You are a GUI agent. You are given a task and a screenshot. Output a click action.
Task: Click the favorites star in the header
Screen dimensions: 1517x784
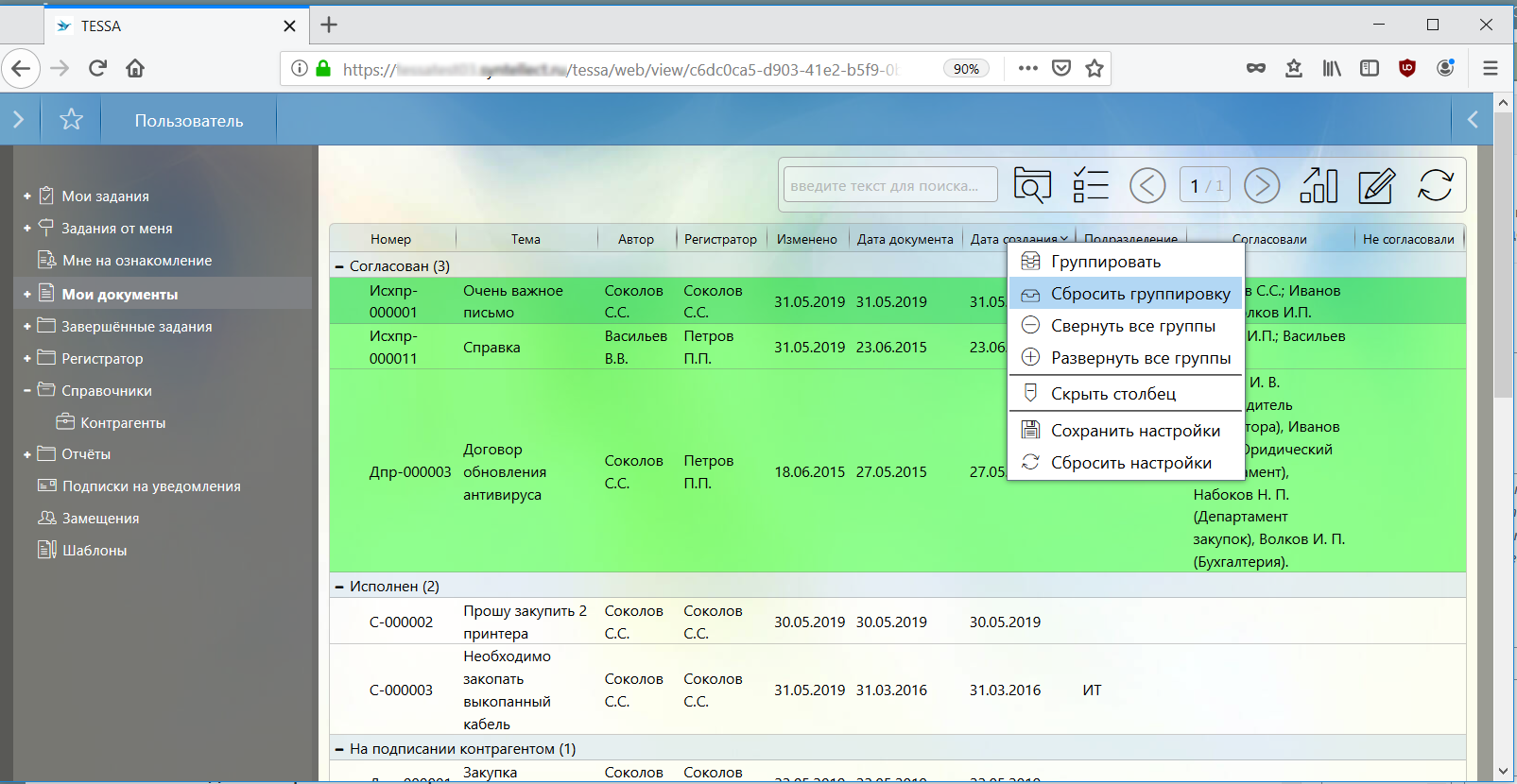71,119
